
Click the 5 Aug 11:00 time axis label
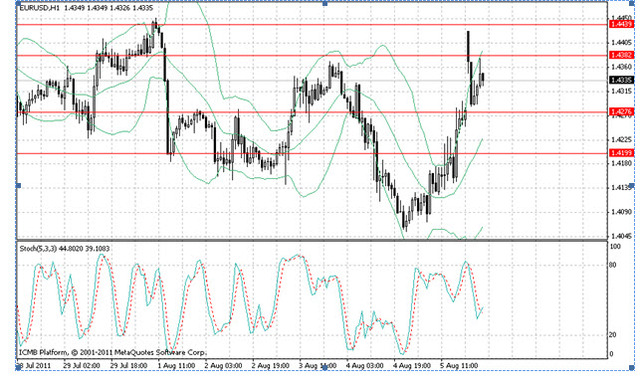(459, 365)
